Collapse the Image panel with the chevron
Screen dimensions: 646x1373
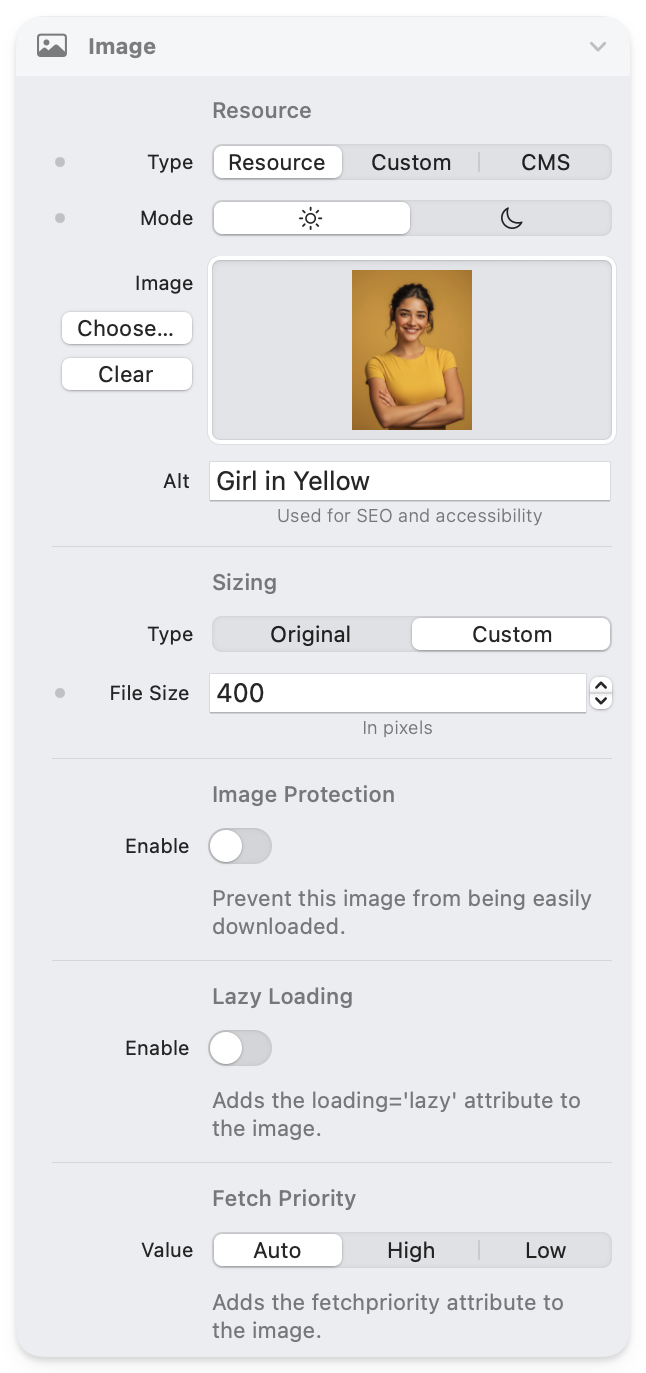click(598, 46)
